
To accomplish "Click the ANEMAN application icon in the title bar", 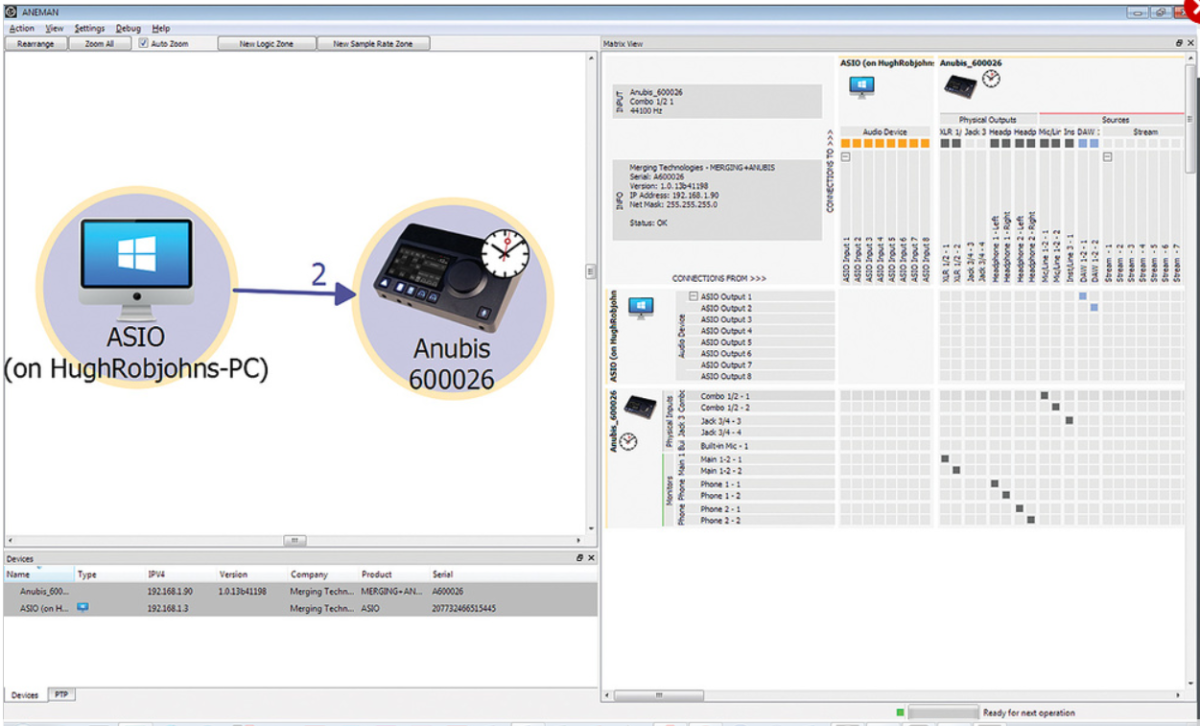I will pyautogui.click(x=9, y=11).
